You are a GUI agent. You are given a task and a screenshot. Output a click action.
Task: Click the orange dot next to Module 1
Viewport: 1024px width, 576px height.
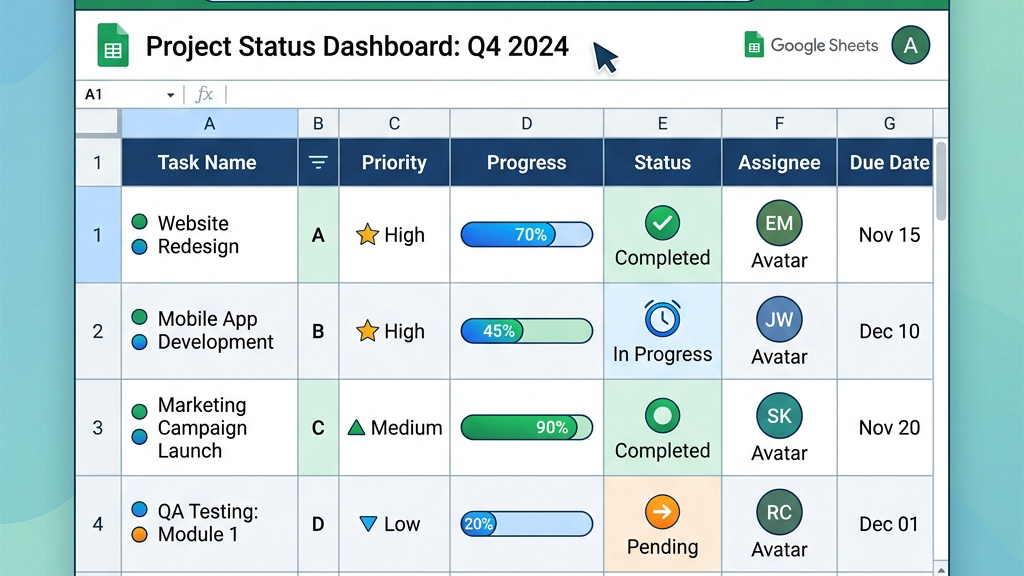pos(139,534)
